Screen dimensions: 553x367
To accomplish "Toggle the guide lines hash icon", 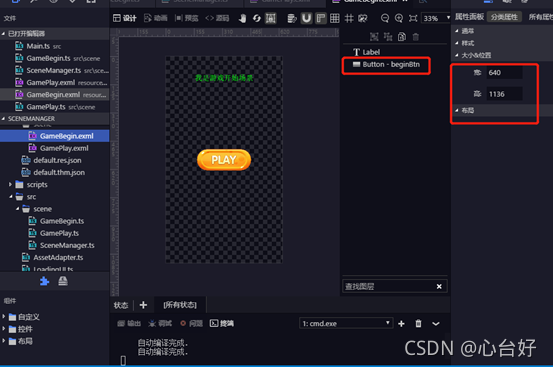I will click(349, 18).
